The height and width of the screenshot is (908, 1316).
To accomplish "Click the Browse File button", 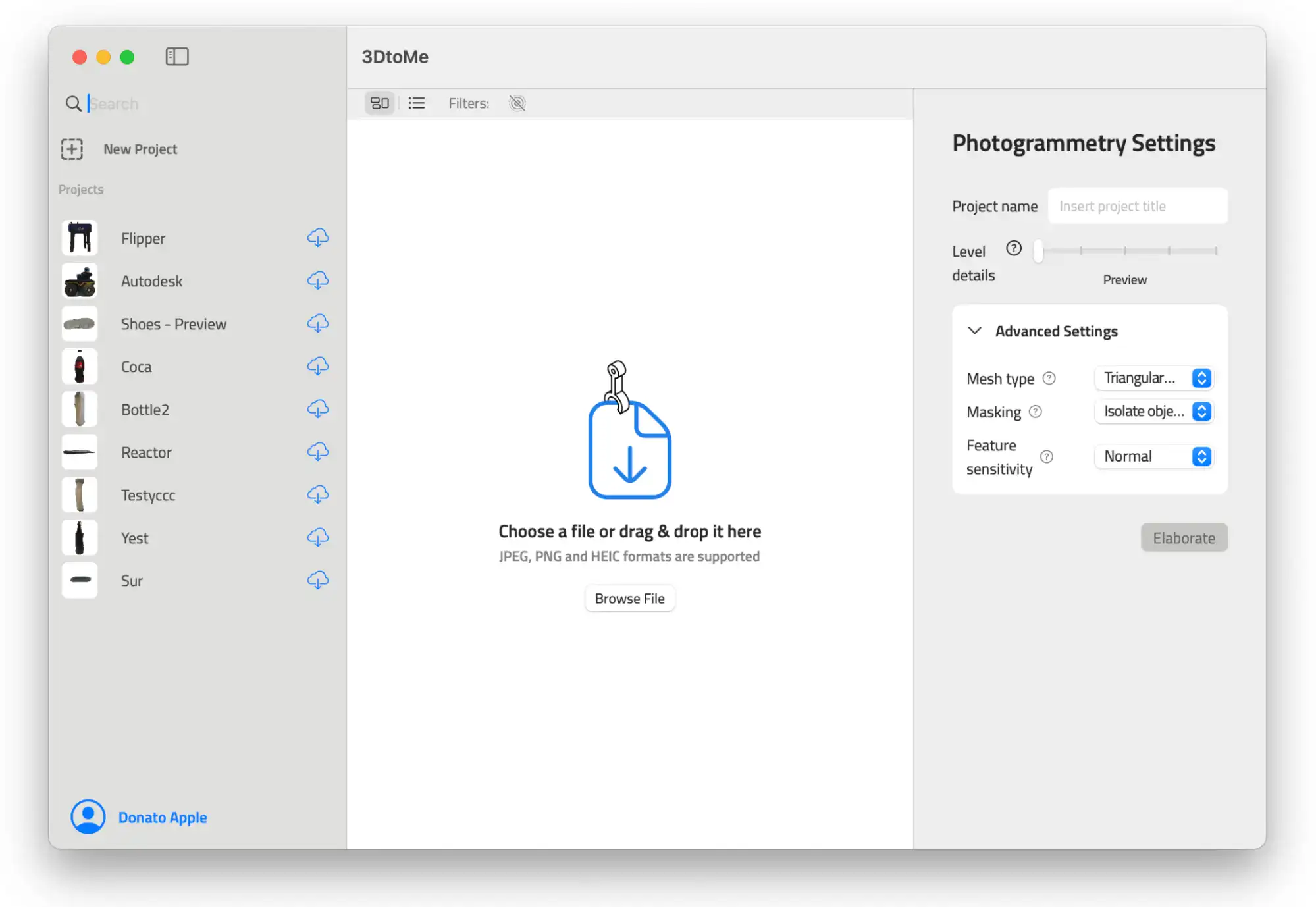I will point(629,598).
